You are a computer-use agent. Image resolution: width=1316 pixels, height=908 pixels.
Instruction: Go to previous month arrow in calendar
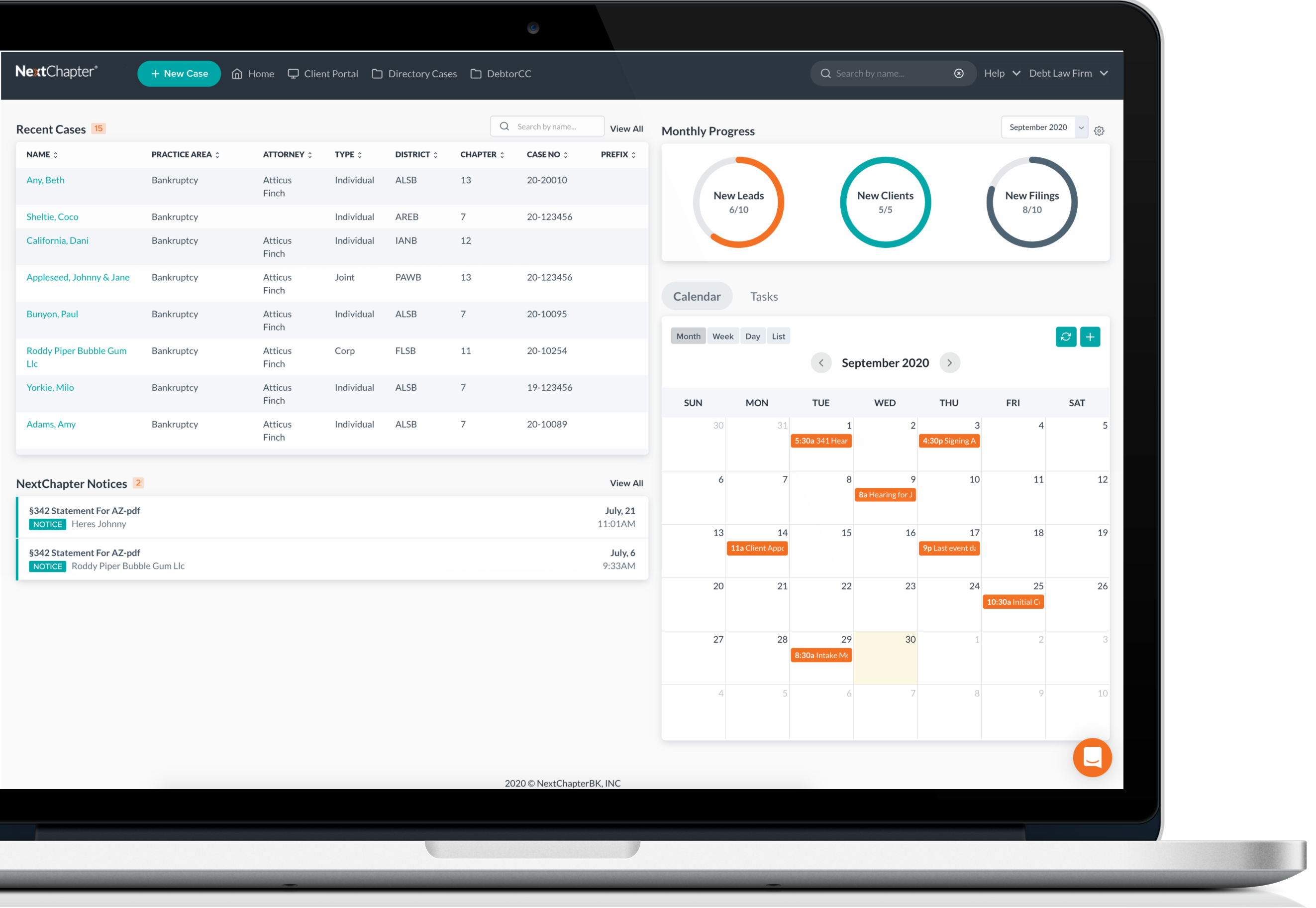coord(820,362)
